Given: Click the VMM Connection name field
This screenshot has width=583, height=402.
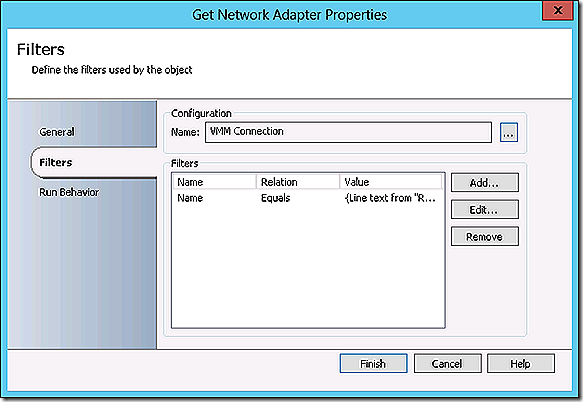Looking at the screenshot, I should click(348, 132).
